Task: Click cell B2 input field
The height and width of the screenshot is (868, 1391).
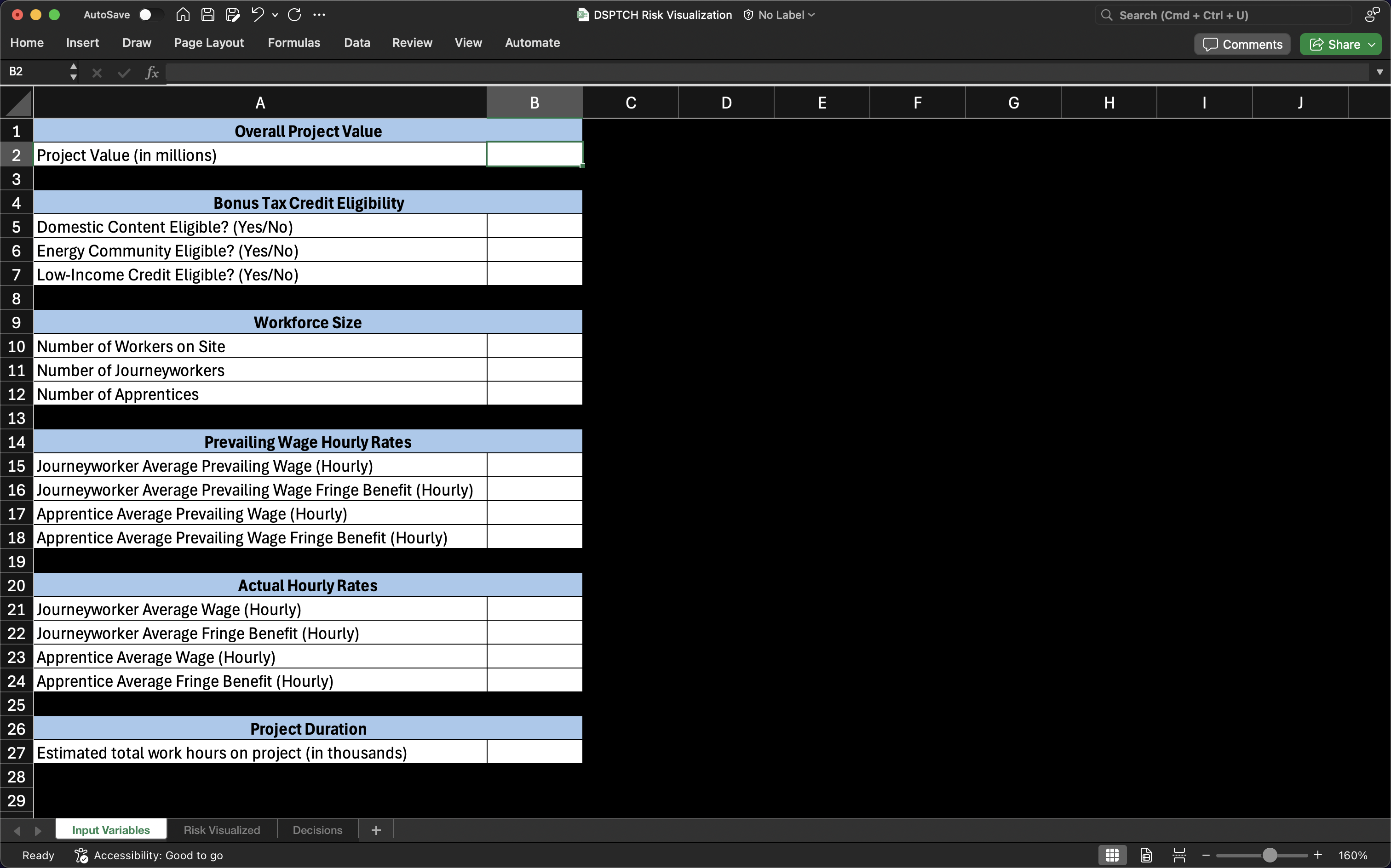Action: click(534, 155)
